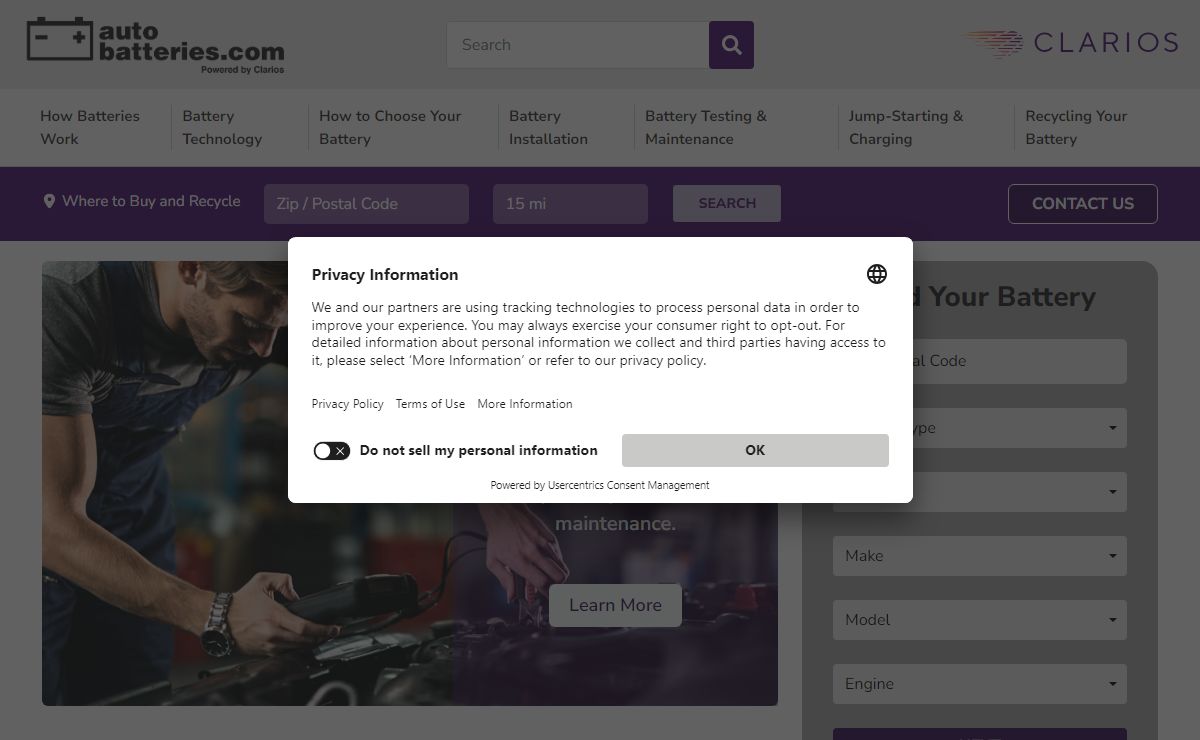Open the Privacy Policy link

click(x=347, y=404)
